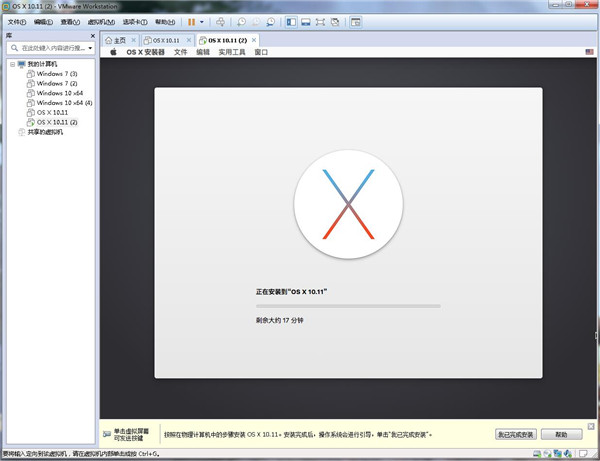600x461 pixels.
Task: Toggle the console view toolbar icon
Action: (355, 22)
